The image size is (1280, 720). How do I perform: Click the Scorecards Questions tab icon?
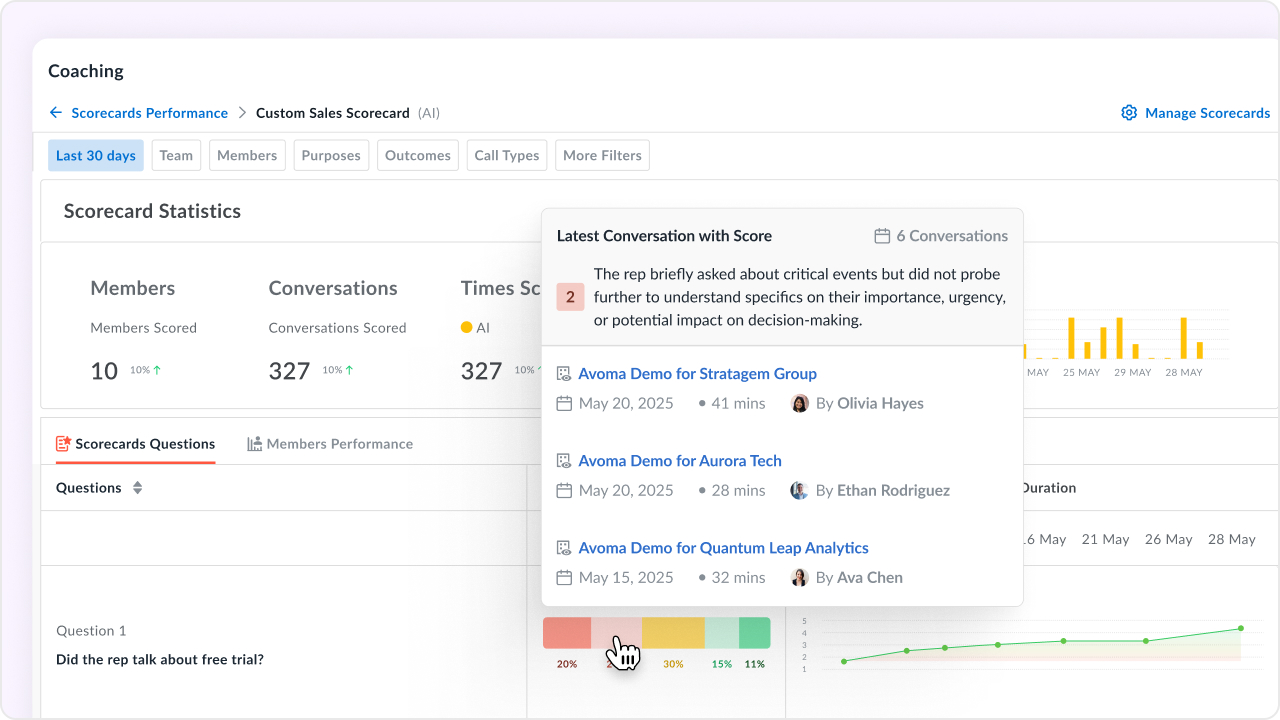(63, 444)
